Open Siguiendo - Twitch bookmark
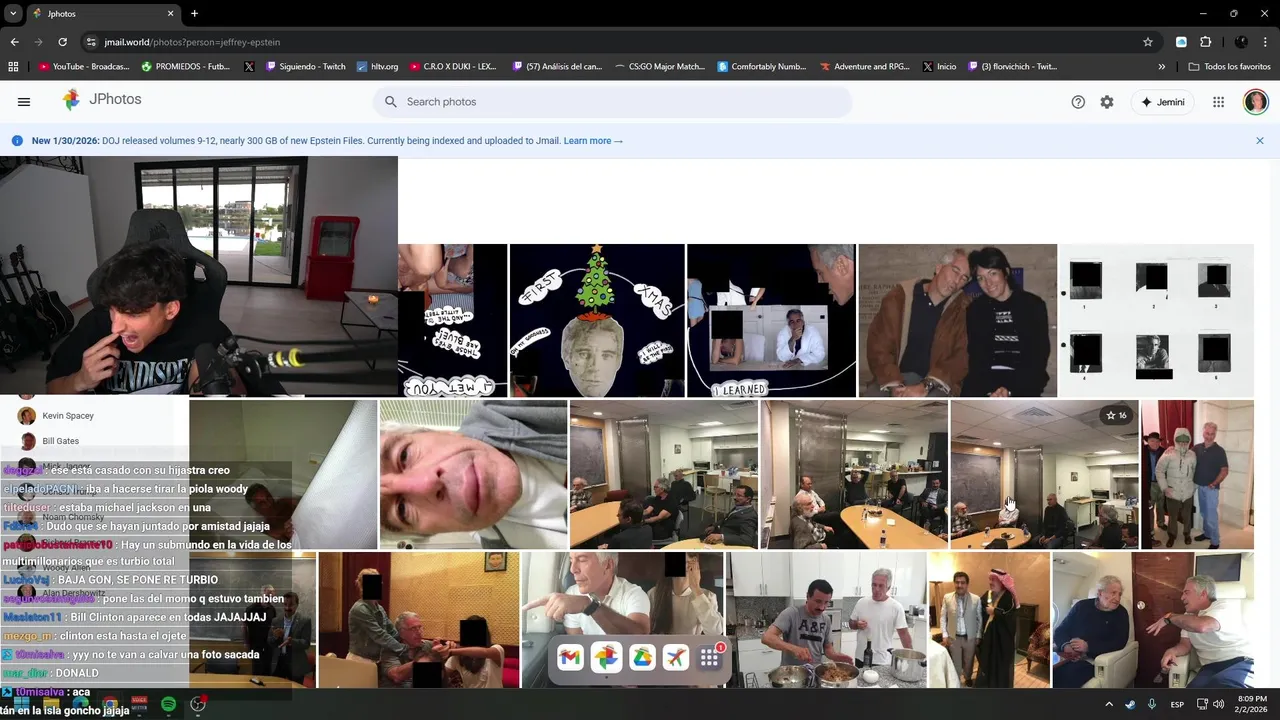The image size is (1280, 720). point(304,67)
